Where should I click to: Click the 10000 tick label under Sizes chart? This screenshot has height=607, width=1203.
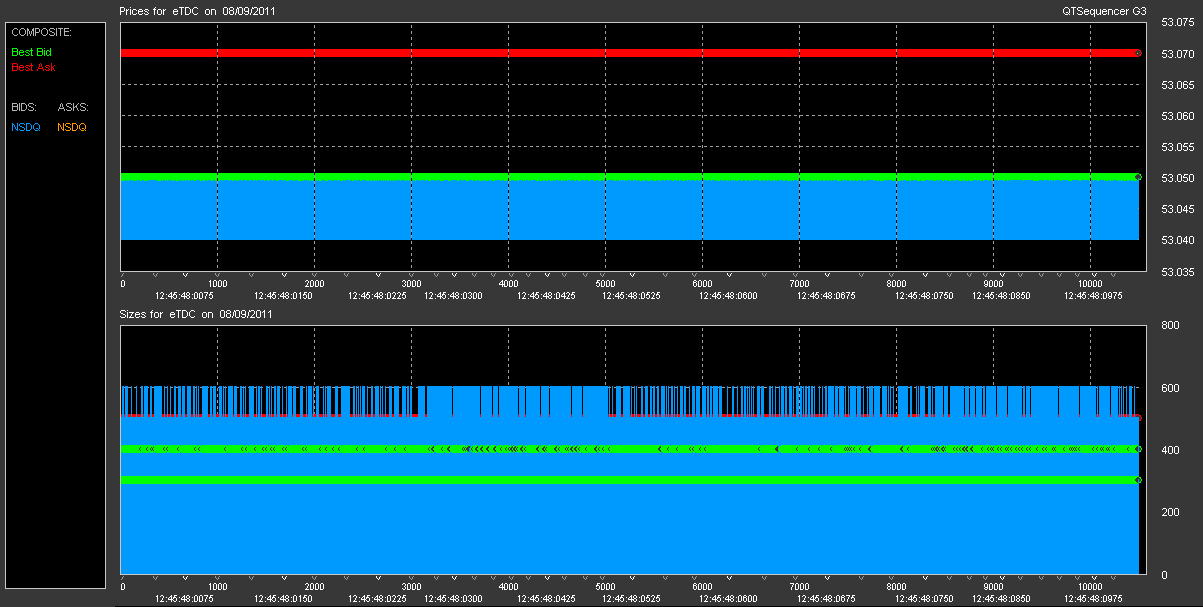coord(1090,587)
